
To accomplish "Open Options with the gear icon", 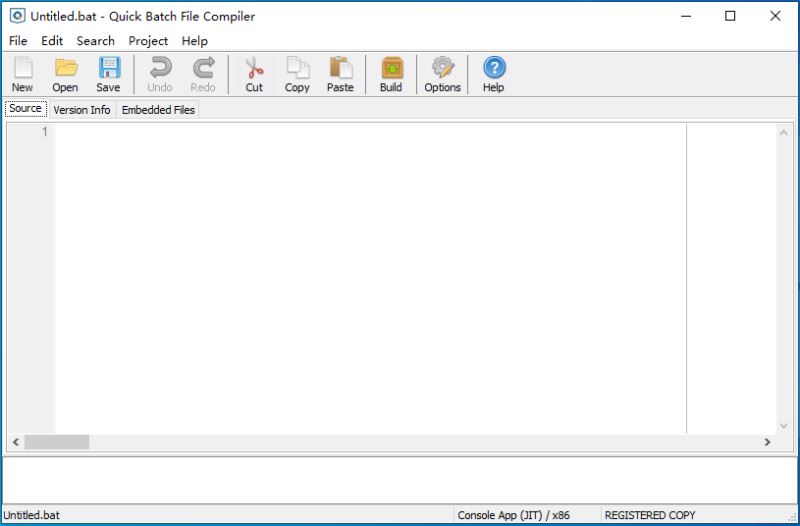I will point(442,74).
